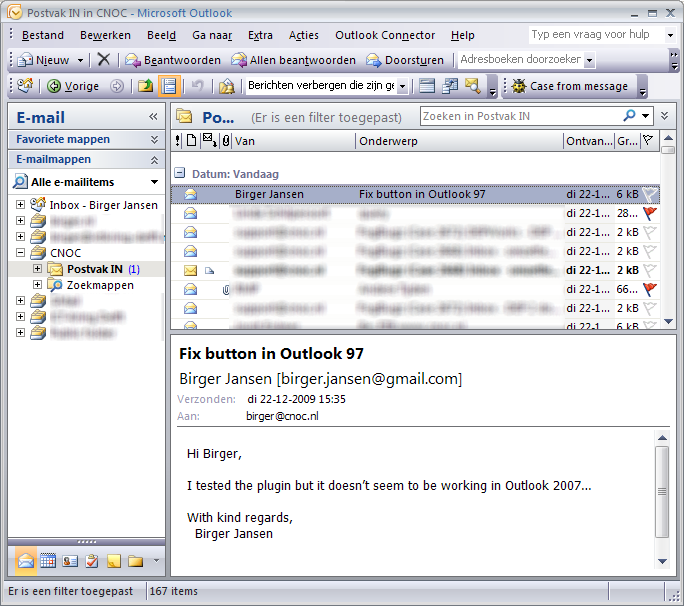This screenshot has width=684, height=606.
Task: Click the group-by box toolbar icon
Action: point(450,86)
